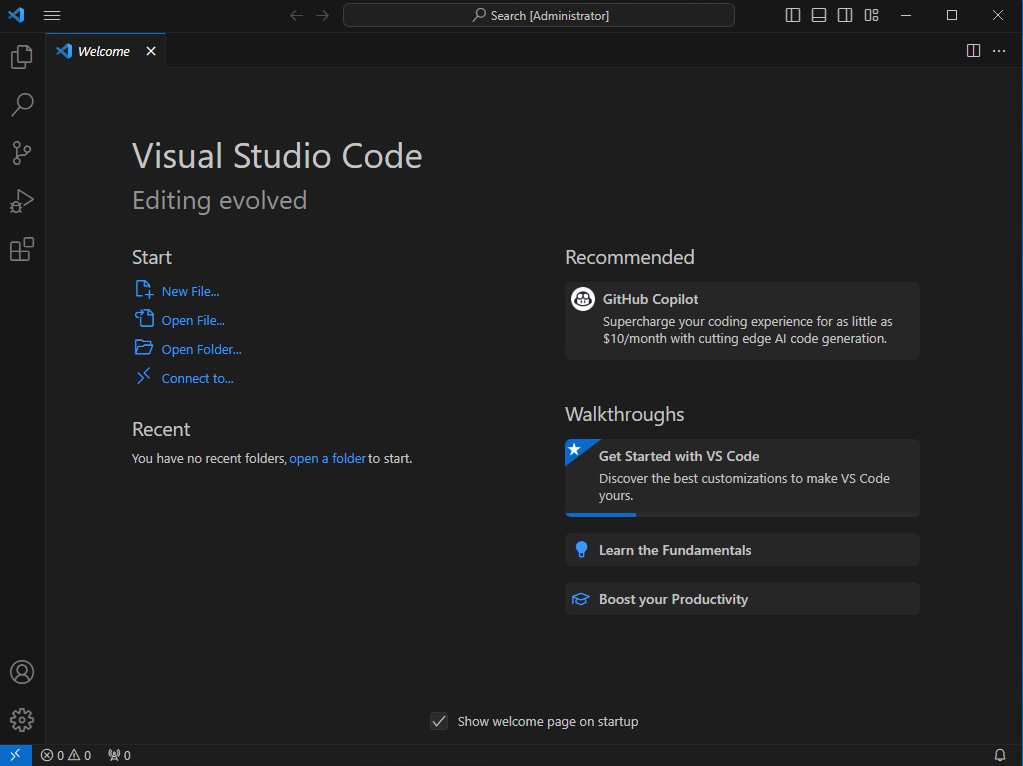Click the Open Folder icon under Start
This screenshot has height=766, width=1023.
click(144, 347)
